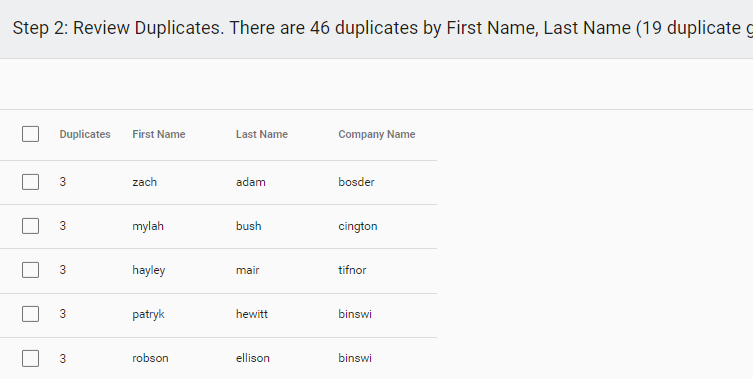
Task: Check the box for zach adam row
Action: click(x=30, y=182)
